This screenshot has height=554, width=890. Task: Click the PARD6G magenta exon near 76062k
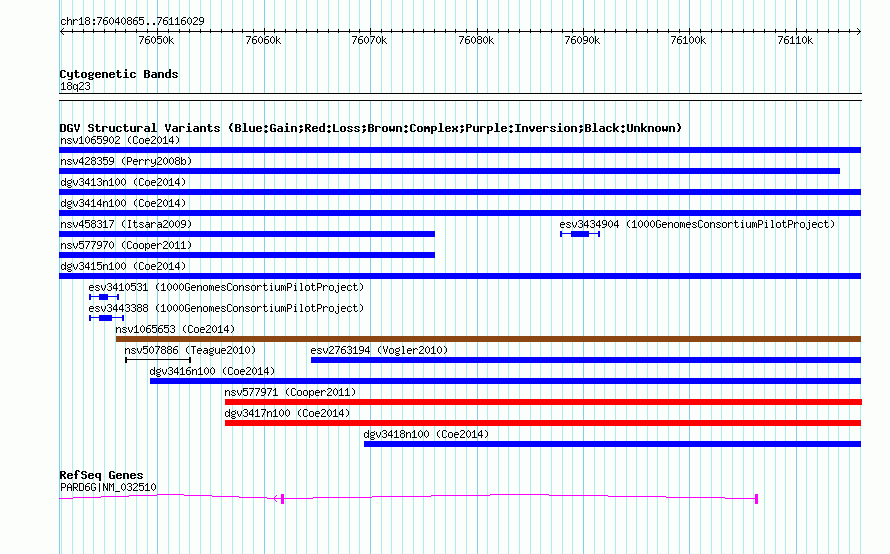(282, 499)
